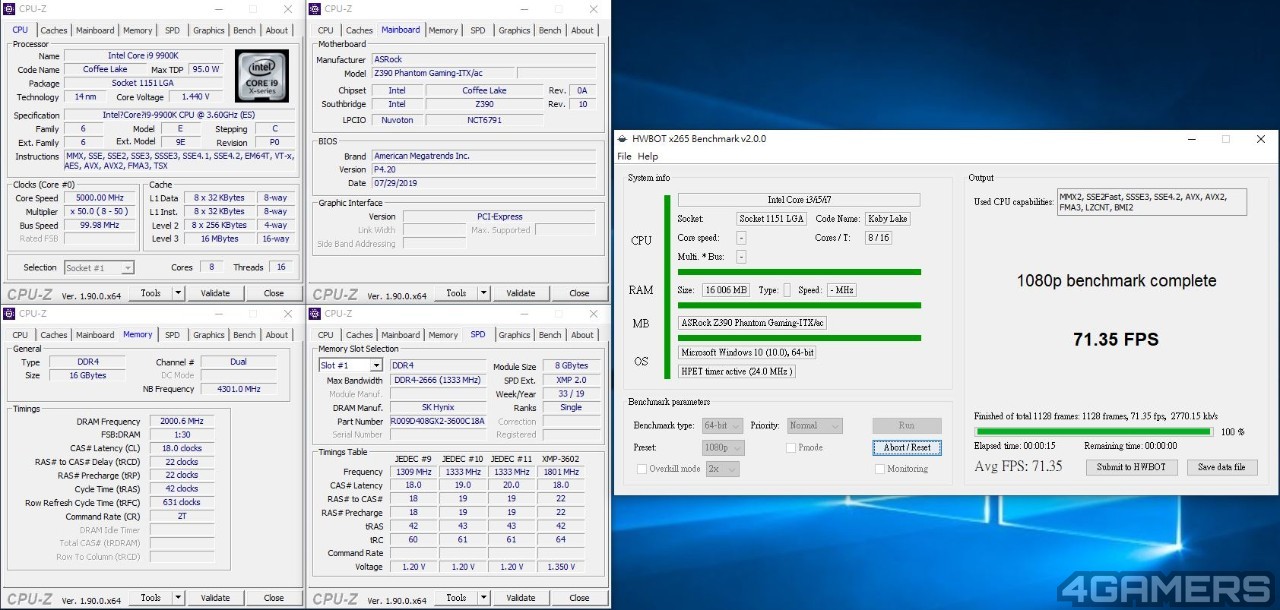Open the Preset 1080p dropdown
The height and width of the screenshot is (610, 1280).
point(722,447)
